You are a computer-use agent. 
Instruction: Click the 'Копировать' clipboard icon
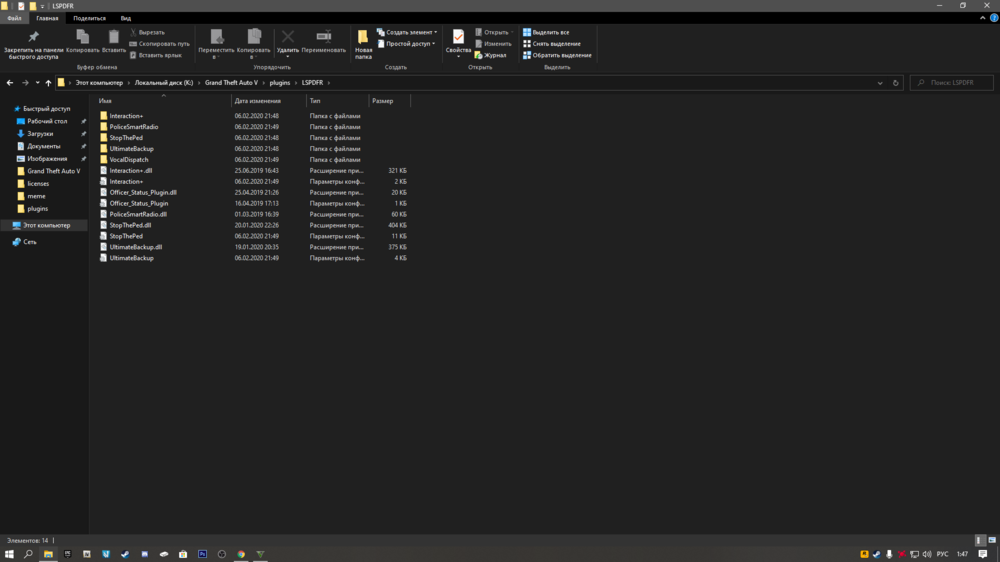coord(82,36)
